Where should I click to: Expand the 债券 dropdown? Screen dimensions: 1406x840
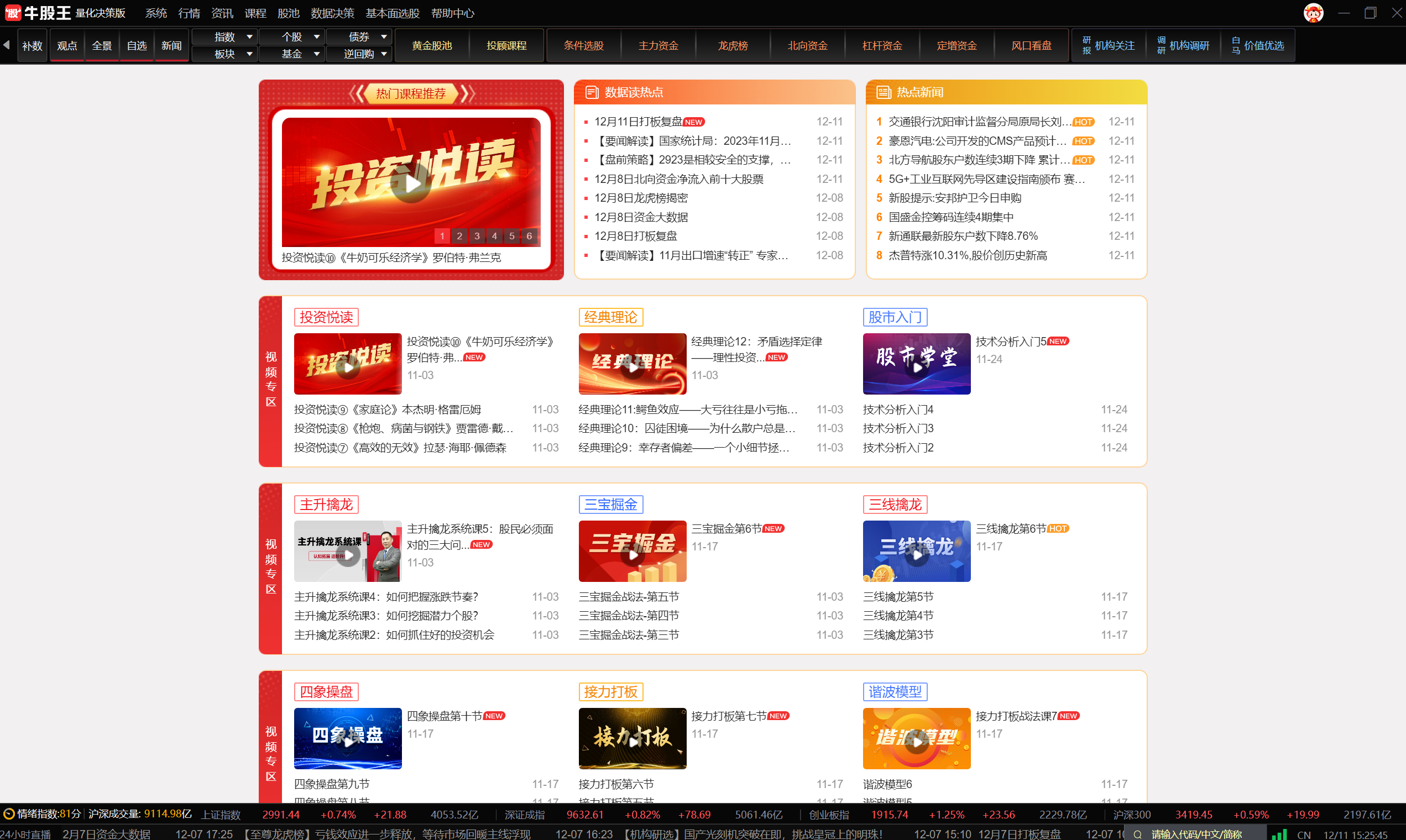click(x=383, y=37)
